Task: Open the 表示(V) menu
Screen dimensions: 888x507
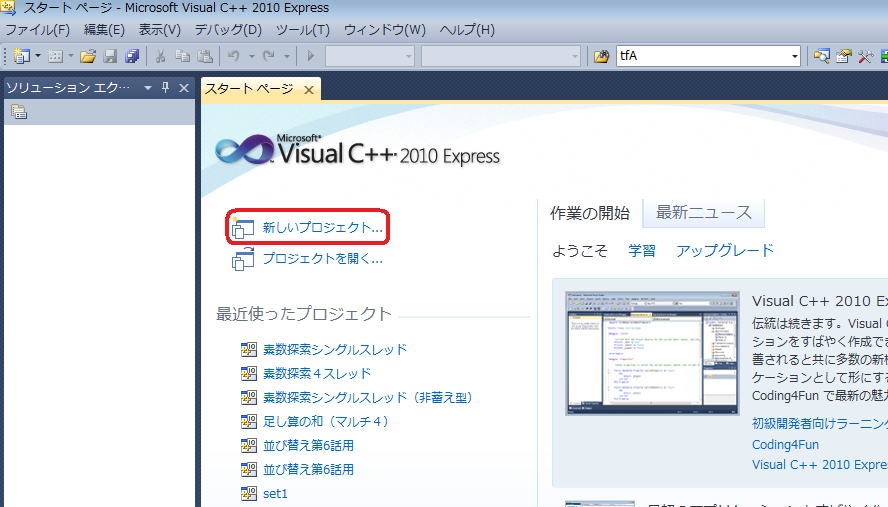Action: coord(160,30)
